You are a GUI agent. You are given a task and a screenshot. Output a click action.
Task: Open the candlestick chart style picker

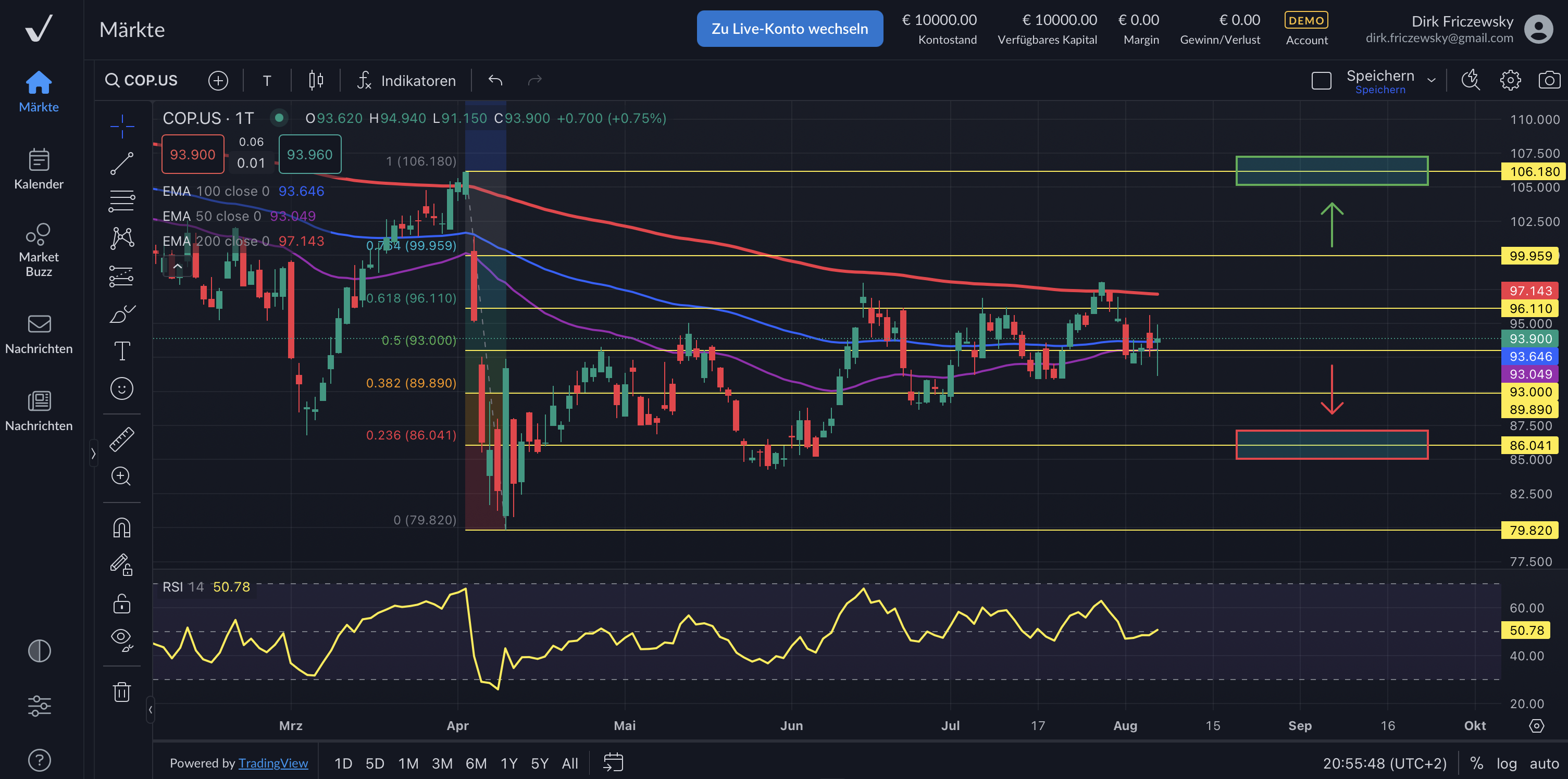(x=315, y=80)
